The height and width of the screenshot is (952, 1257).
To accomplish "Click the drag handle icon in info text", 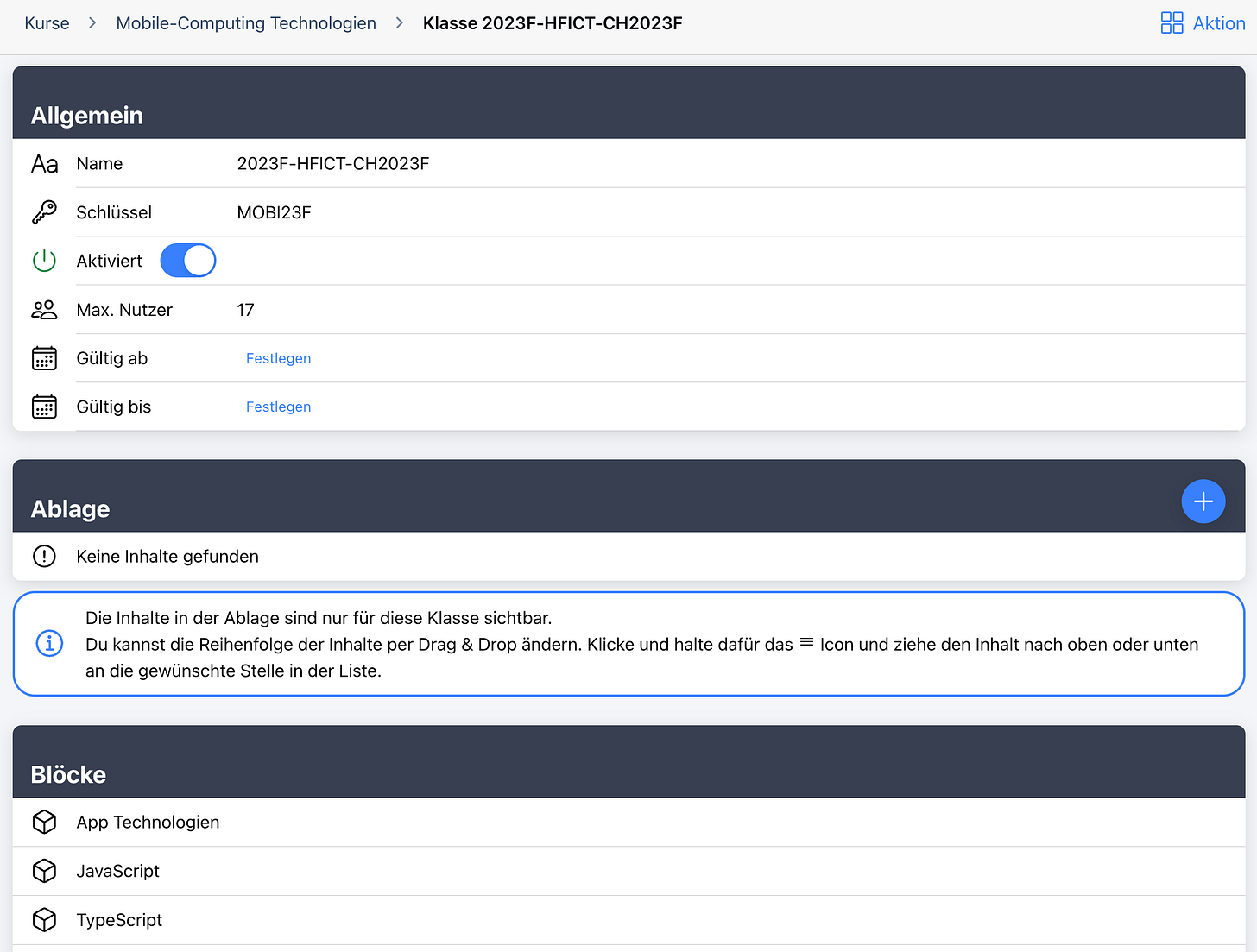I will point(806,643).
